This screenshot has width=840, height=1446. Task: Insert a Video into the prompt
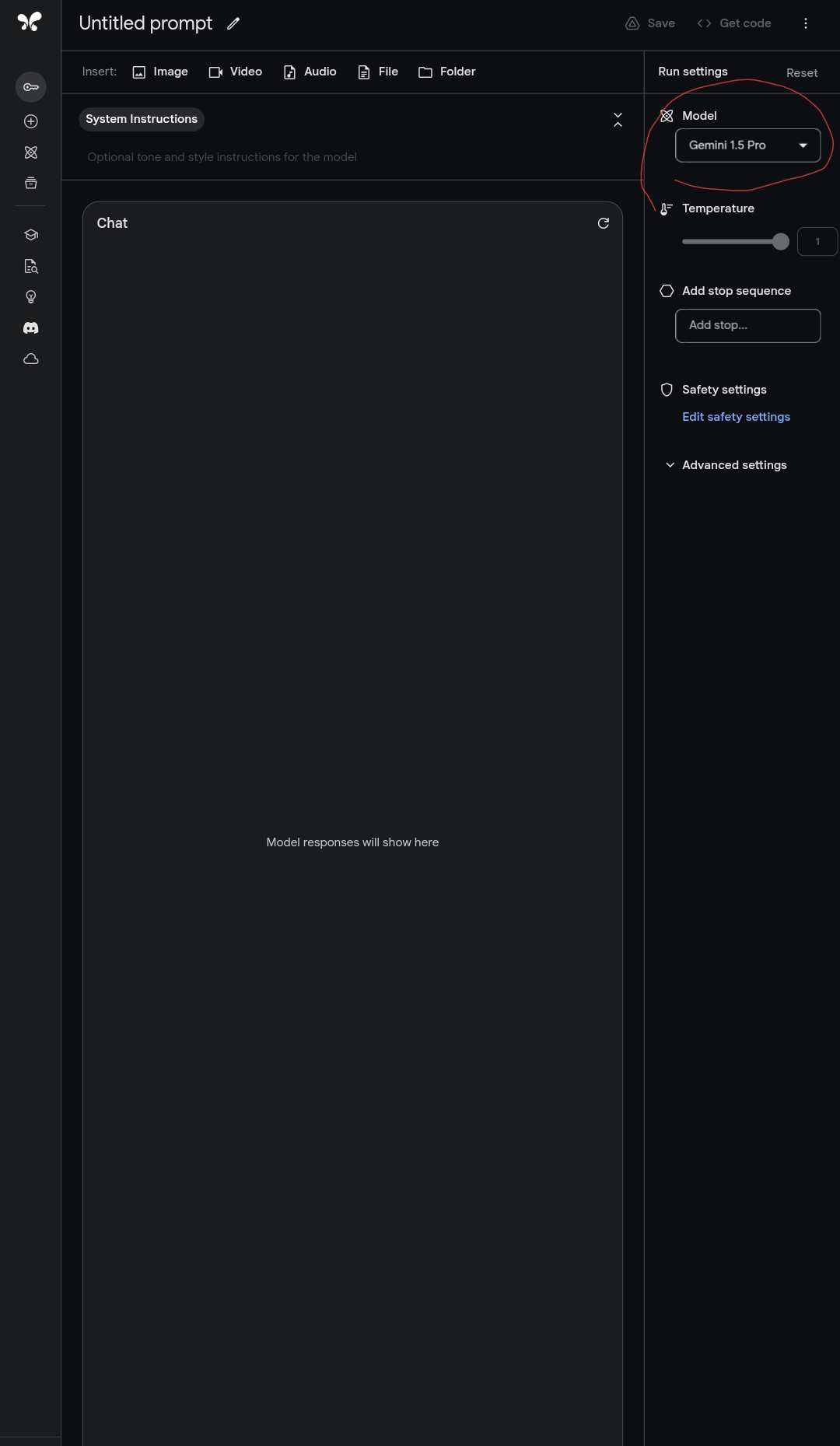tap(236, 72)
